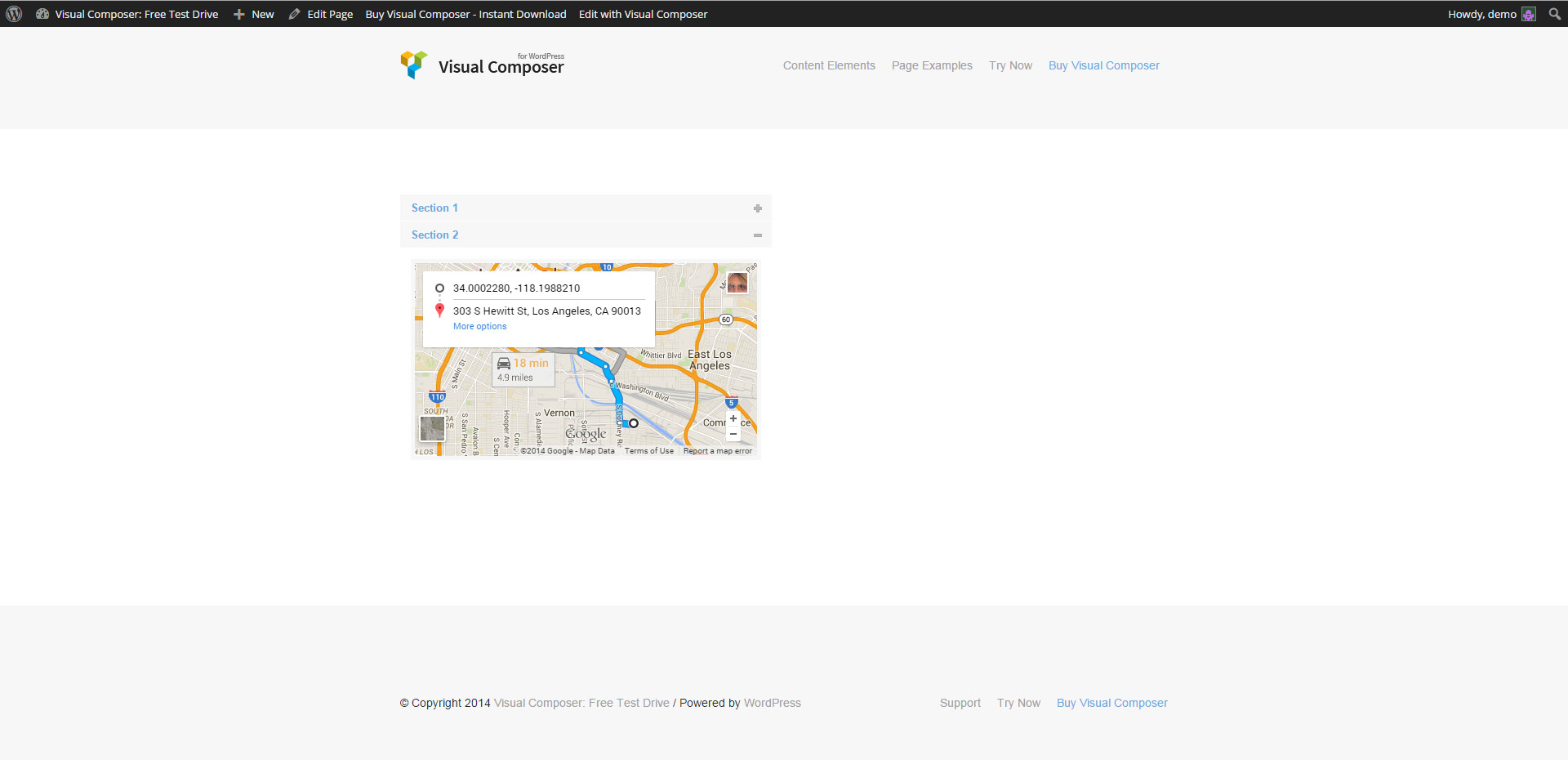The width and height of the screenshot is (1568, 760).
Task: Click the WordPress logo in admin bar
Action: (x=14, y=14)
